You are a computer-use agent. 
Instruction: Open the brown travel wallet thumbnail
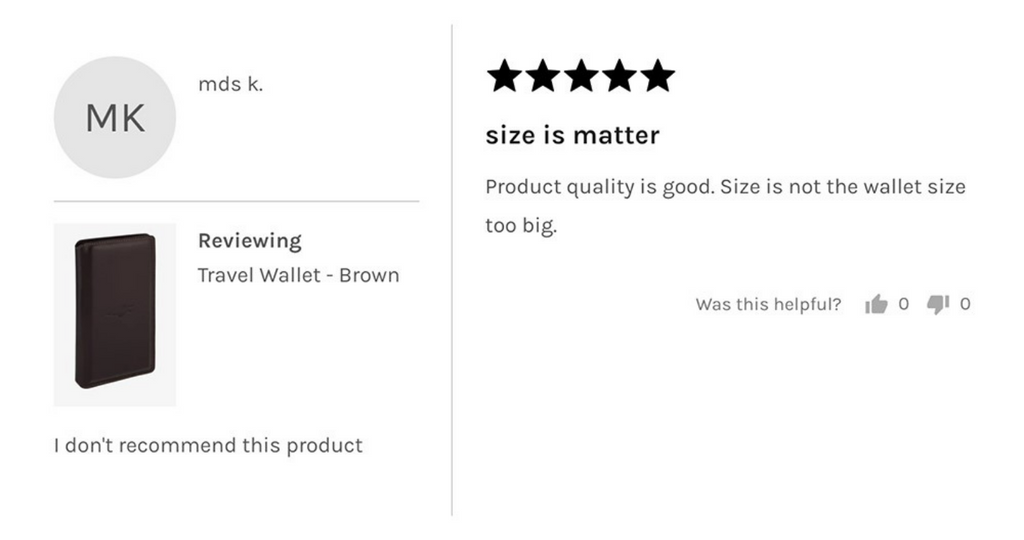coord(115,315)
